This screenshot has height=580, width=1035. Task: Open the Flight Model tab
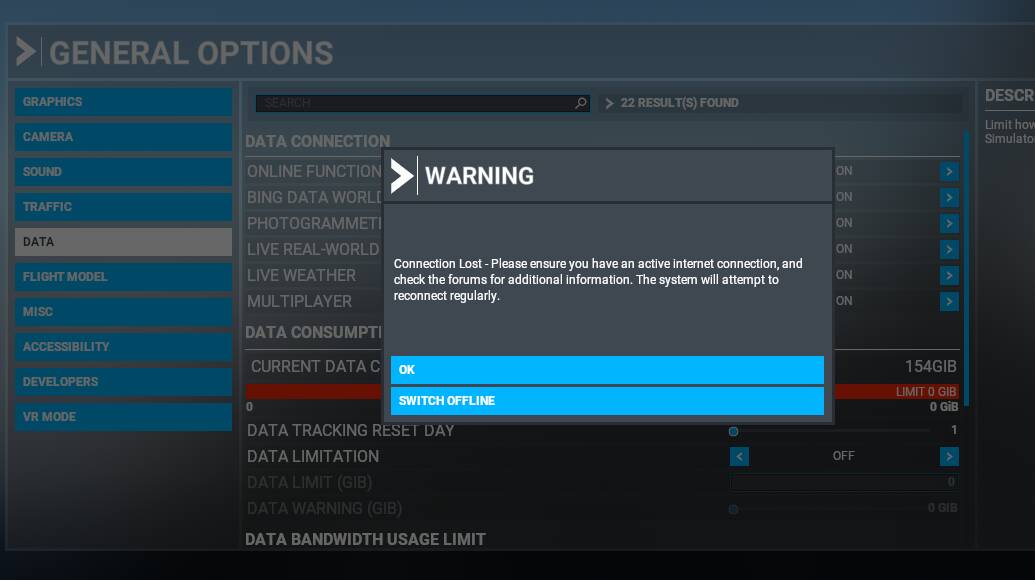(x=123, y=276)
